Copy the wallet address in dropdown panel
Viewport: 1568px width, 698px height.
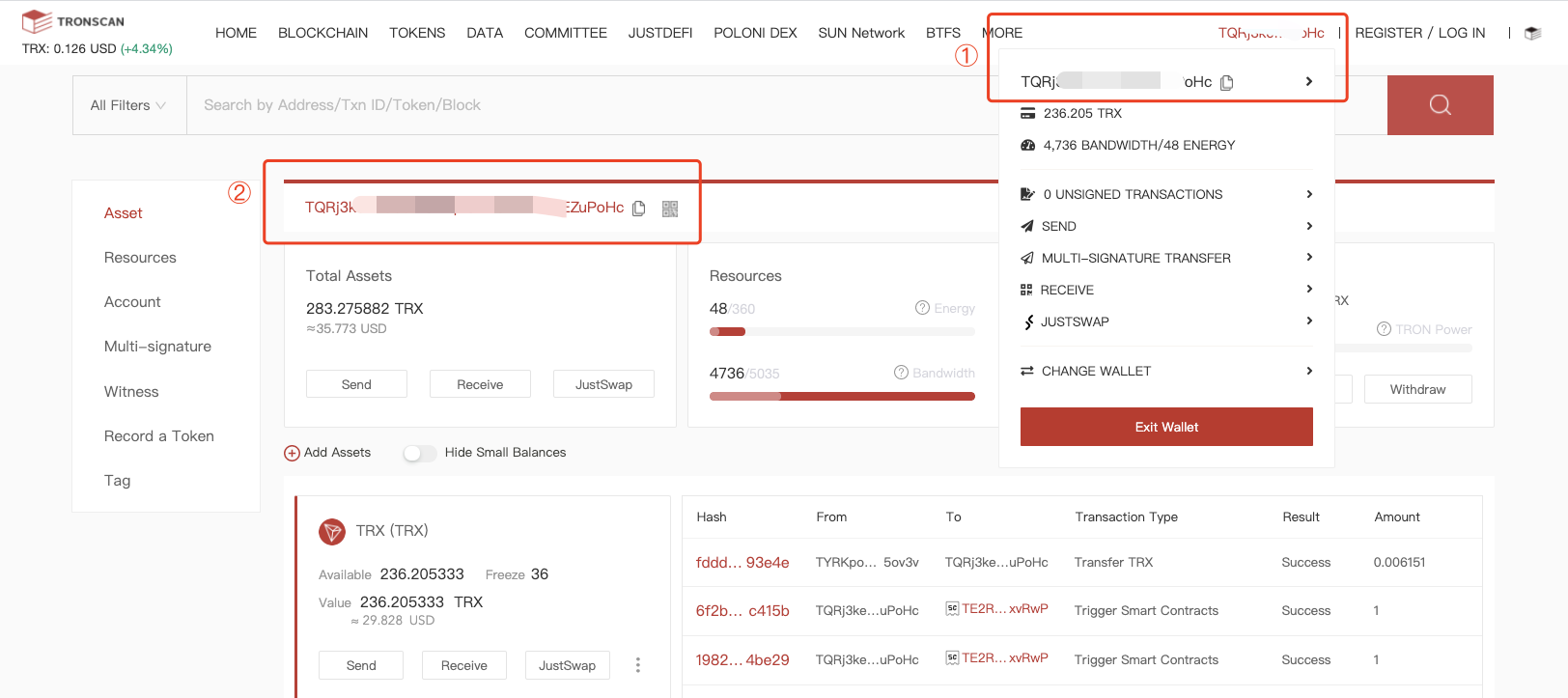[1226, 83]
